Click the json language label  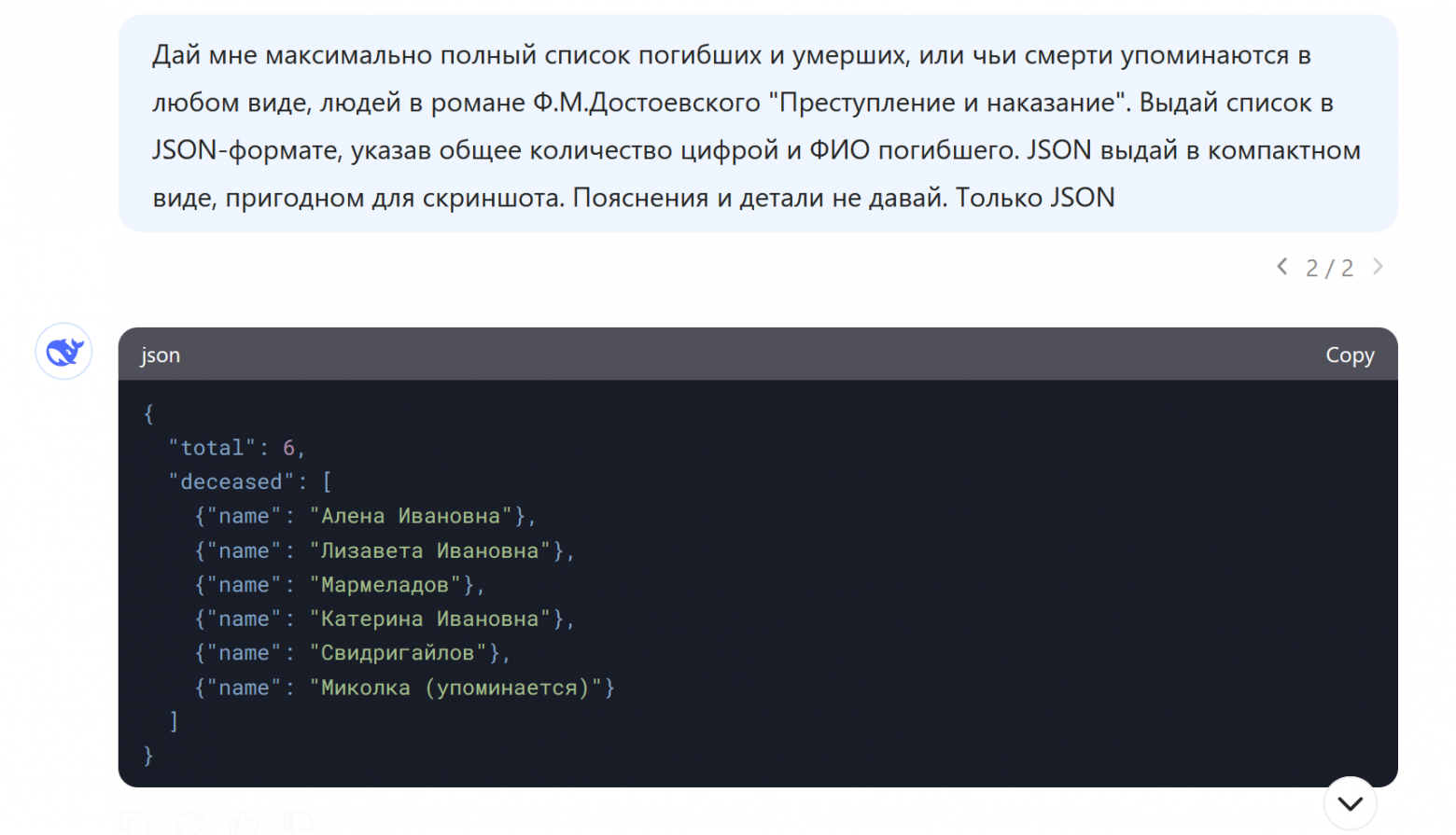(x=161, y=355)
